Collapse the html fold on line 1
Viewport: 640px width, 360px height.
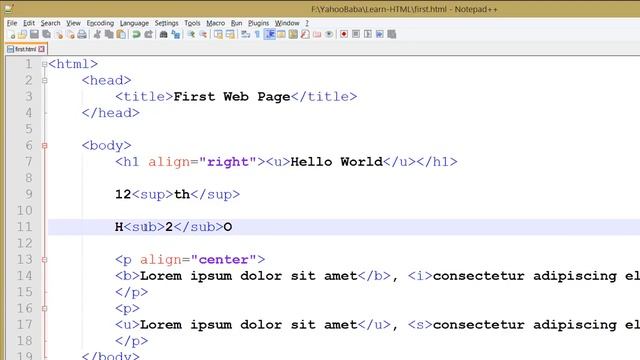pos(44,64)
